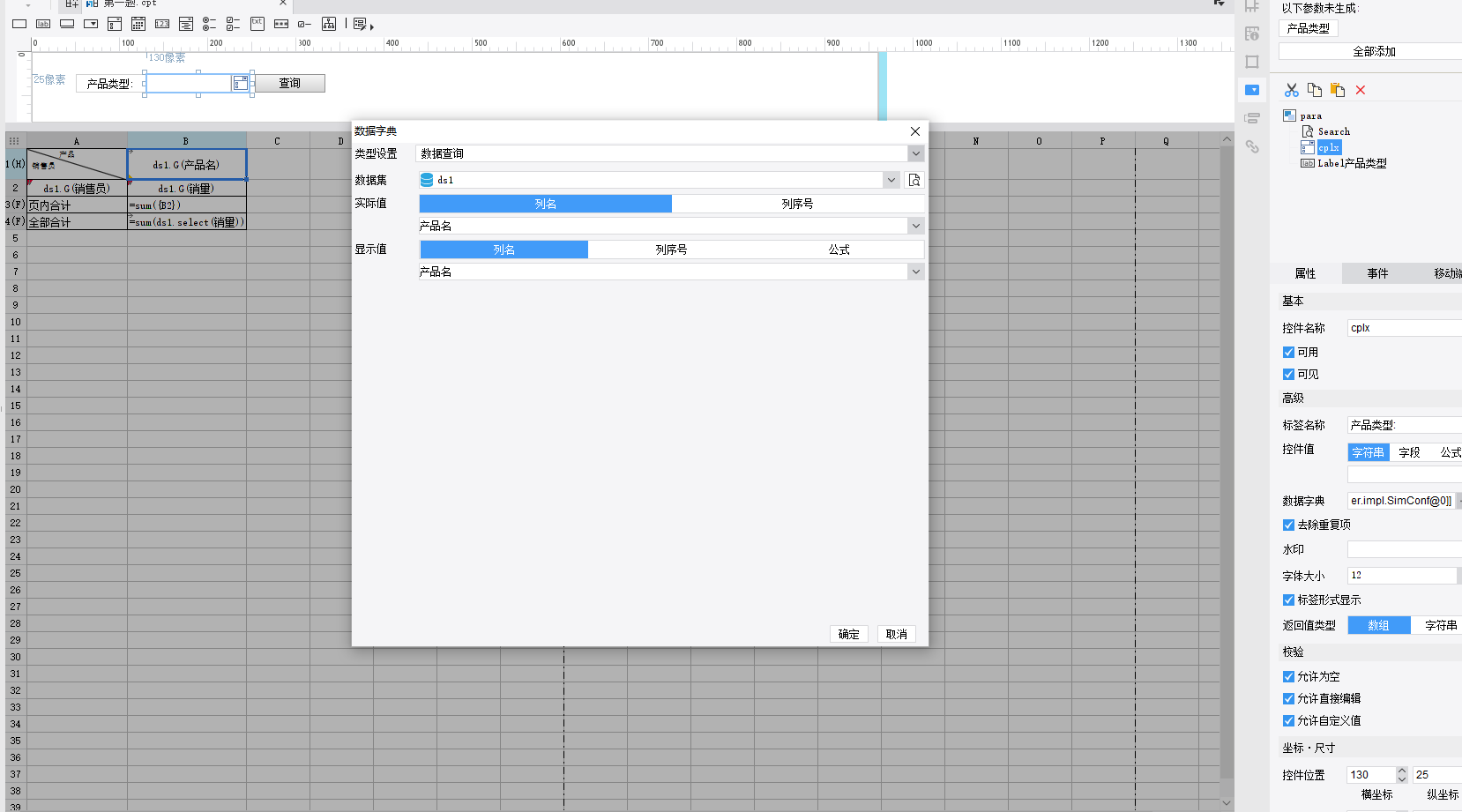Choose 列名 for 实际值
1462x812 pixels.
click(546, 204)
